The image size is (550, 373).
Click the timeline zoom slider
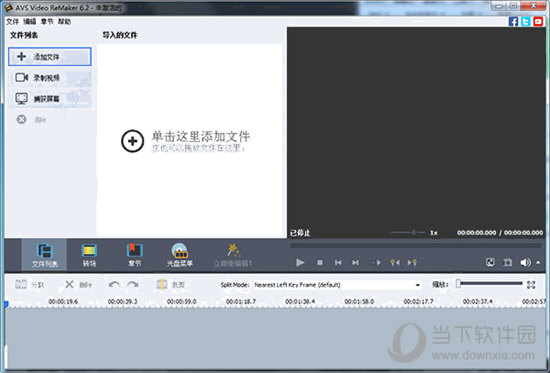point(489,284)
